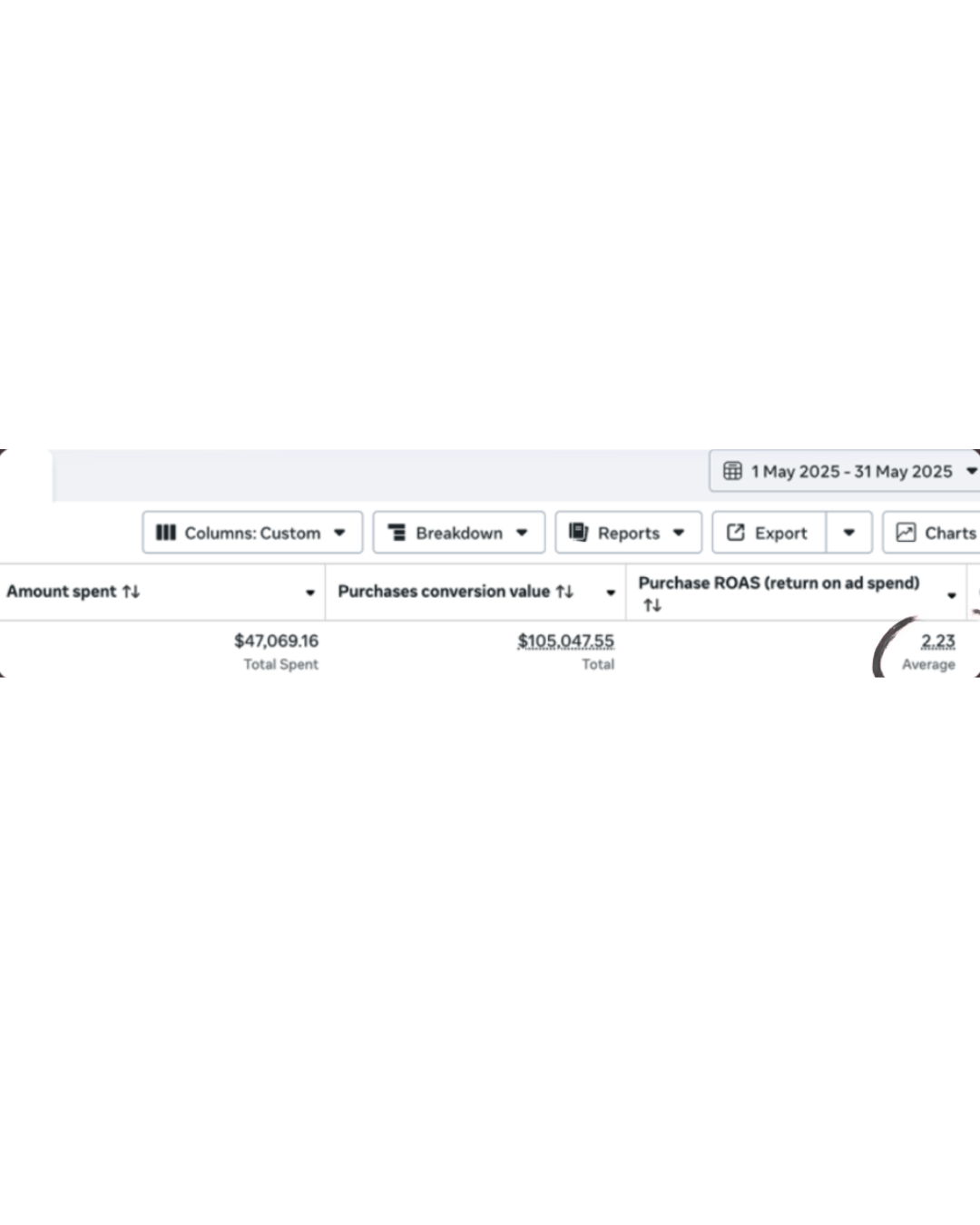Expand the Breakdown dropdown caret
Viewport: 980px width, 1225px height.
pyautogui.click(x=522, y=533)
